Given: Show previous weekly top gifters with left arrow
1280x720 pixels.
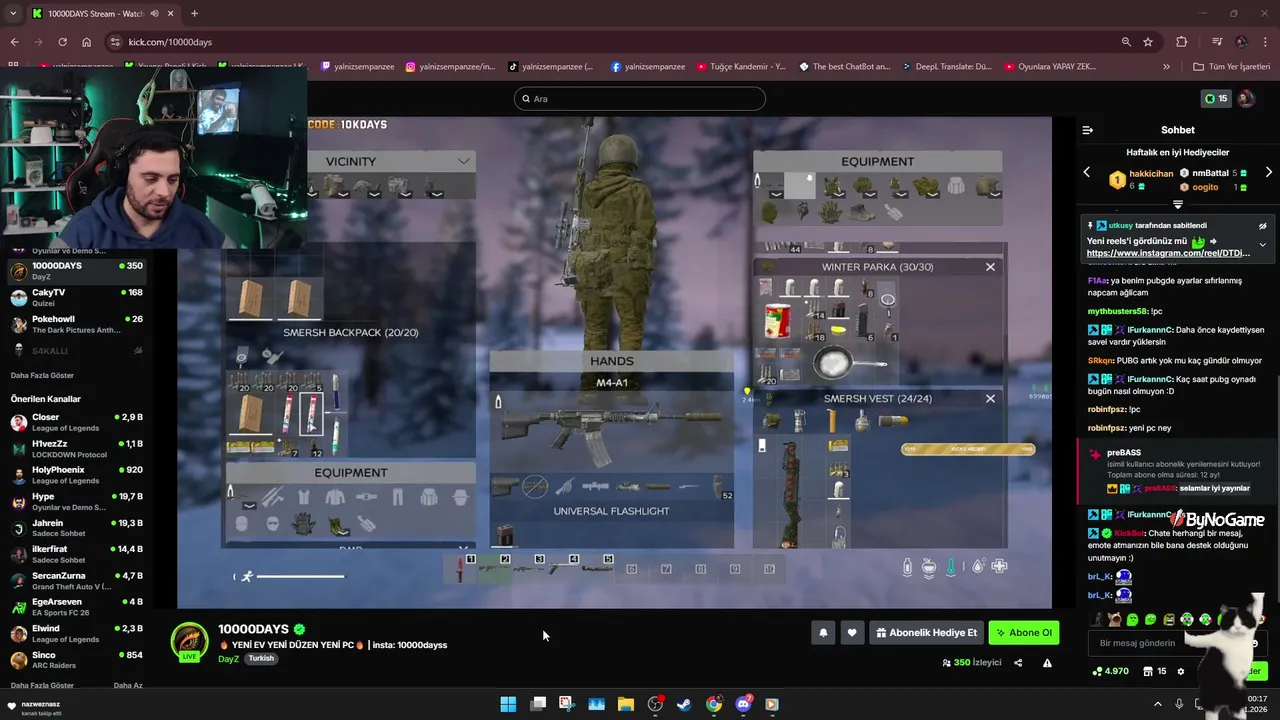Looking at the screenshot, I should point(1087,172).
